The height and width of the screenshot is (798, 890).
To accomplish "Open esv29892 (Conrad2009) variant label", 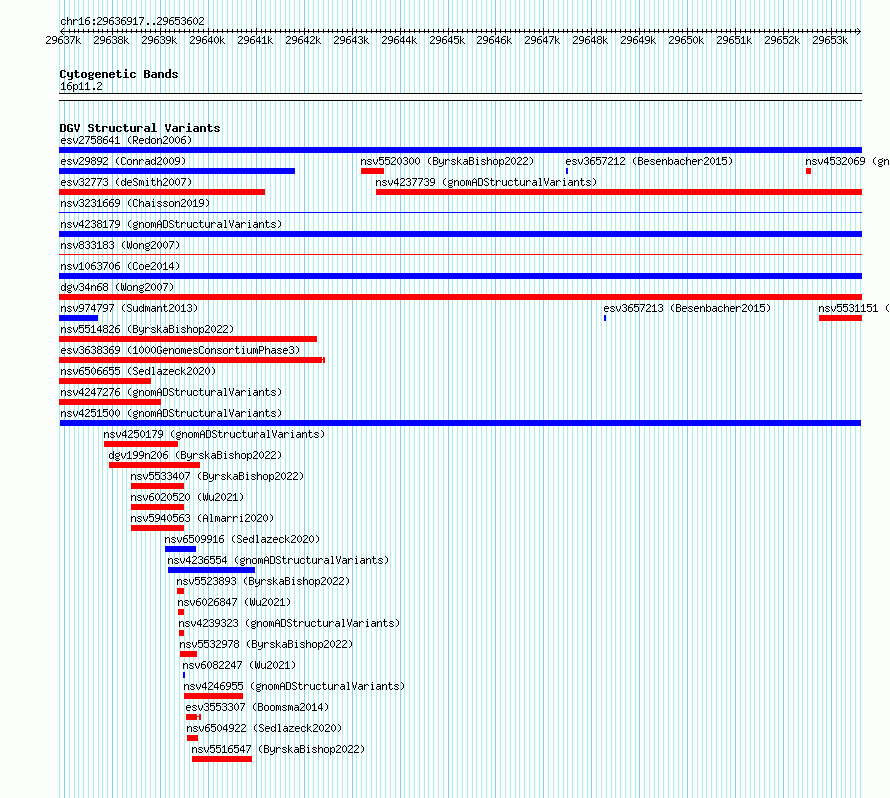I will coord(123,161).
